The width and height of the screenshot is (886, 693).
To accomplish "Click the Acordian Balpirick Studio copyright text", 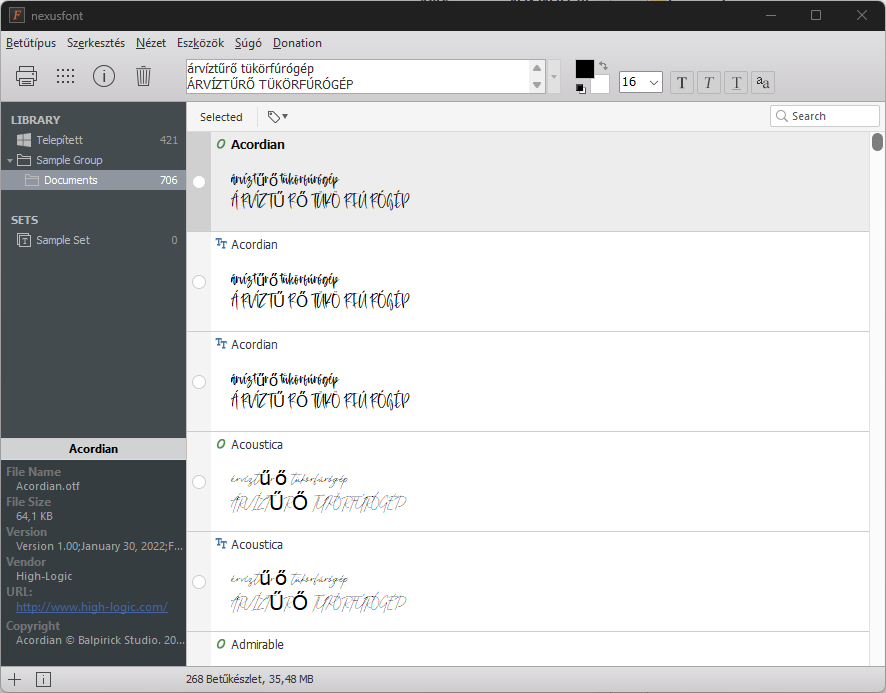I will point(100,640).
